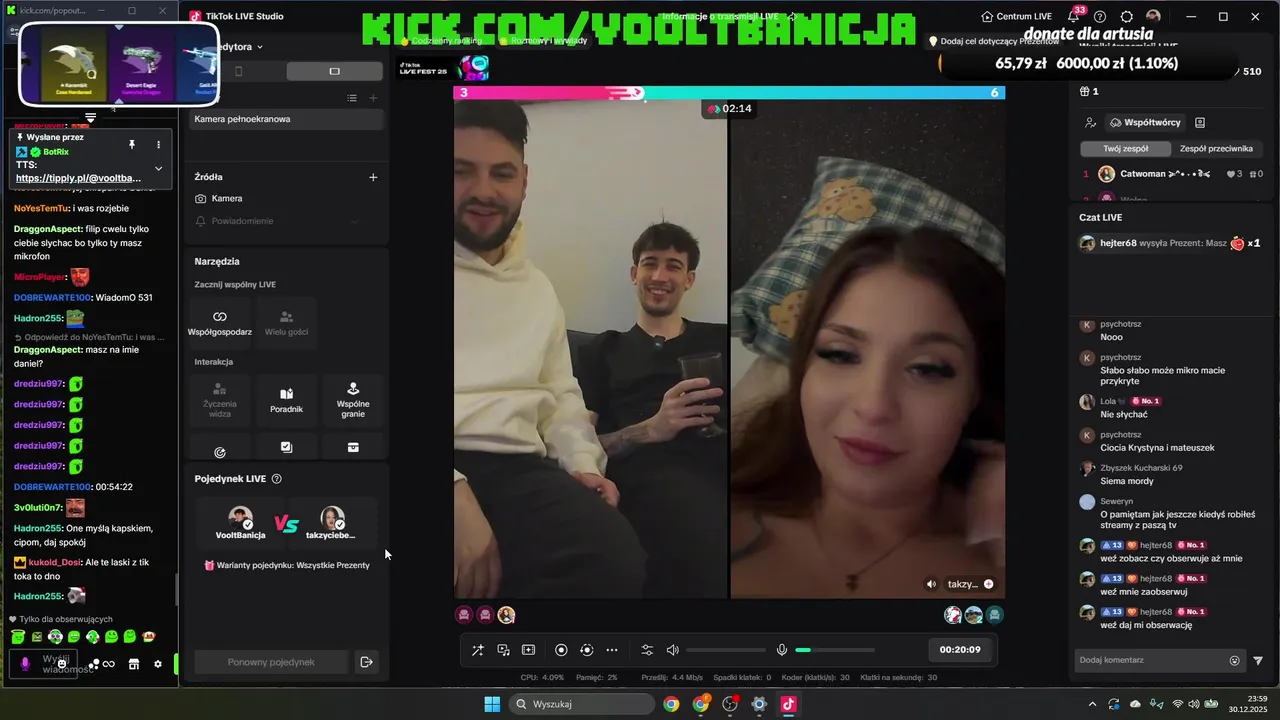The image size is (1280, 720).
Task: Click Warianty pojedynku: Wszystkie Prezenty
Action: (x=287, y=565)
